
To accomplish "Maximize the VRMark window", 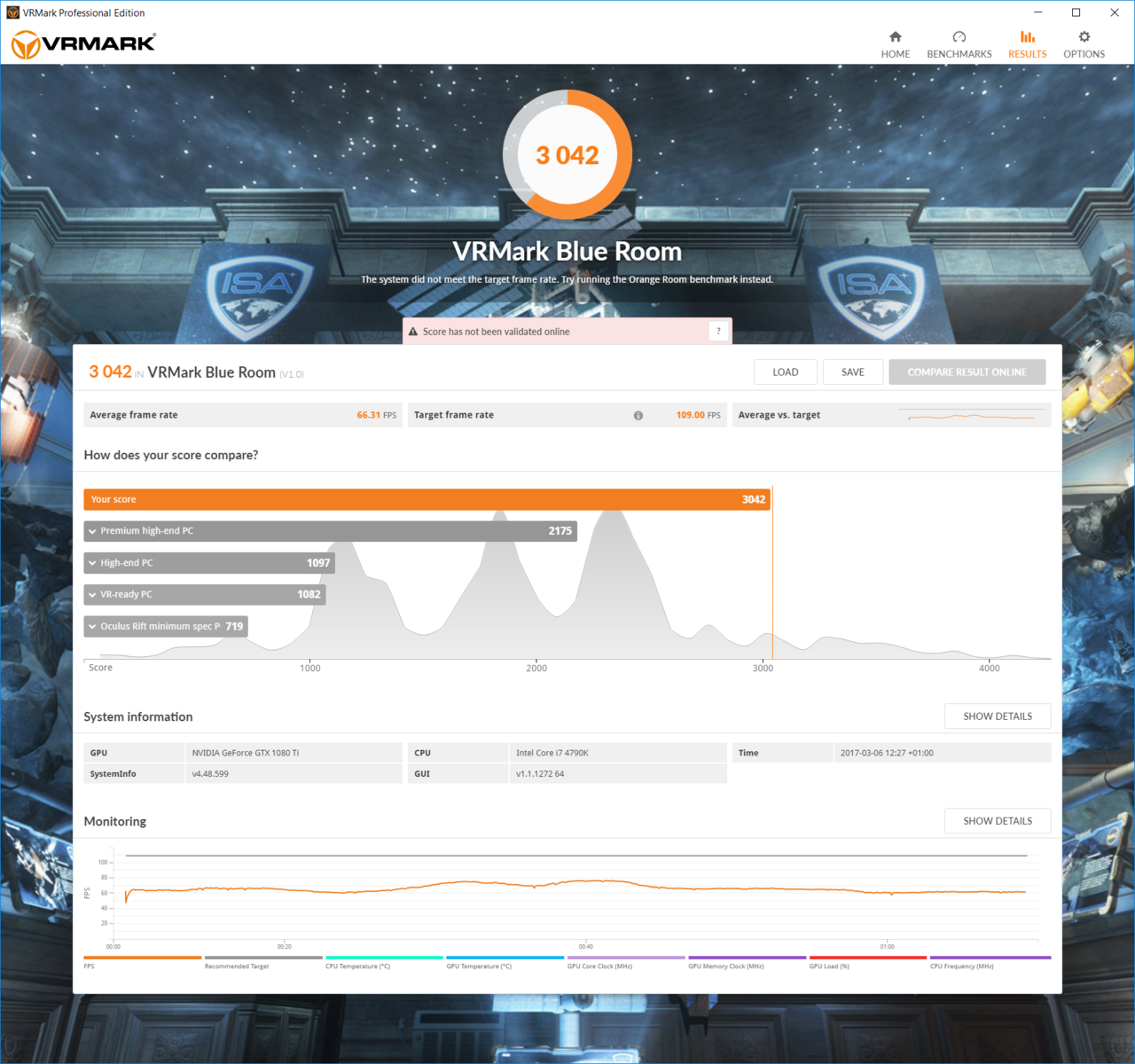I will 1076,12.
